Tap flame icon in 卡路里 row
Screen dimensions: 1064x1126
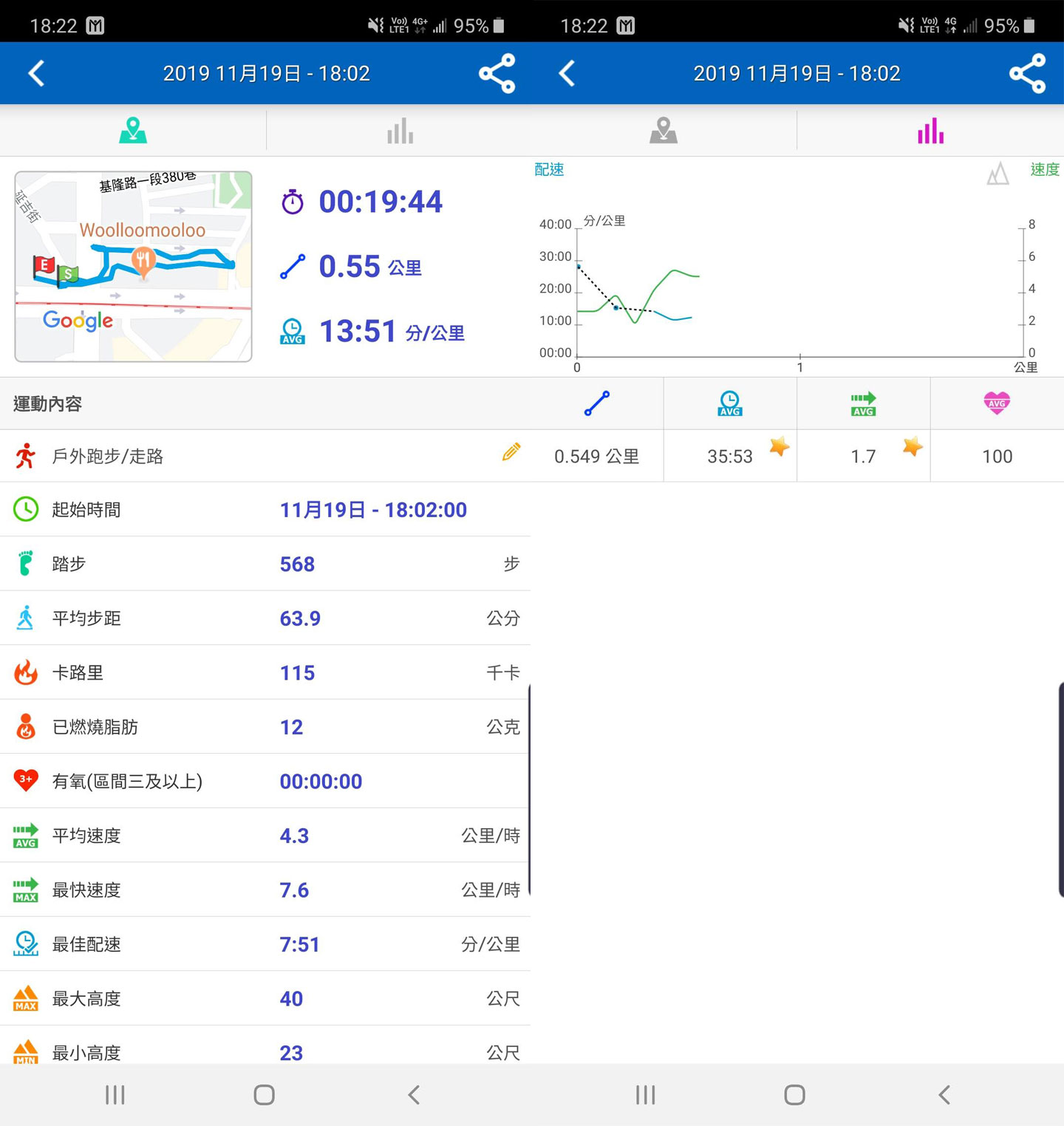click(26, 672)
